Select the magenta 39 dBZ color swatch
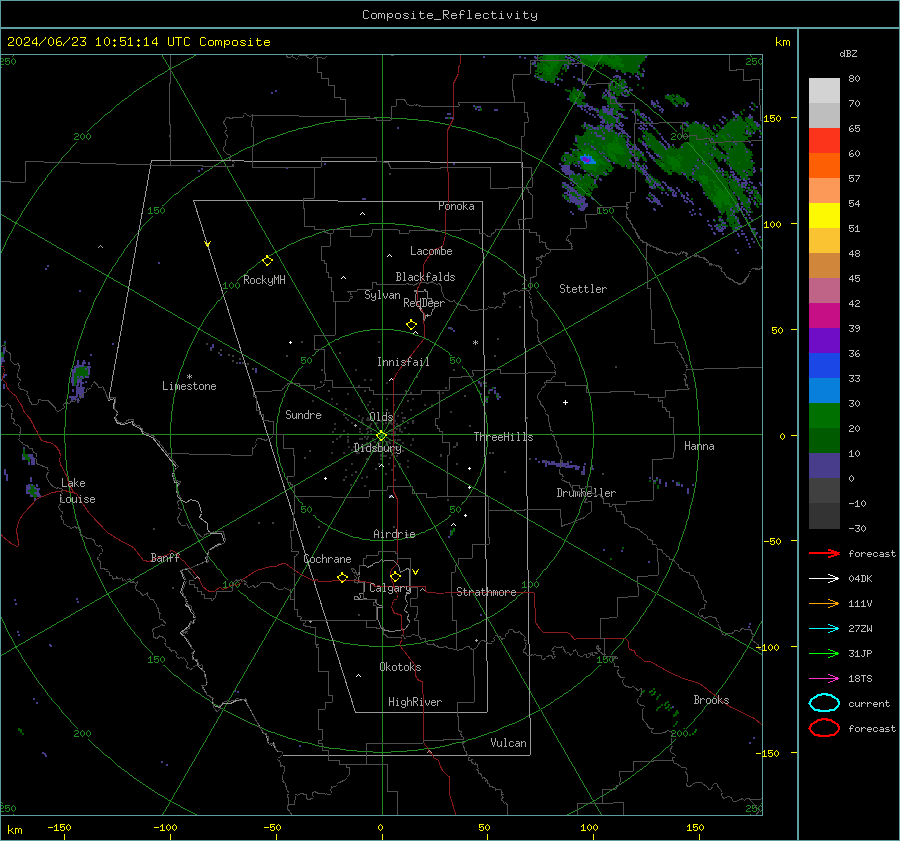Screen dimensions: 900x841 [x=824, y=315]
